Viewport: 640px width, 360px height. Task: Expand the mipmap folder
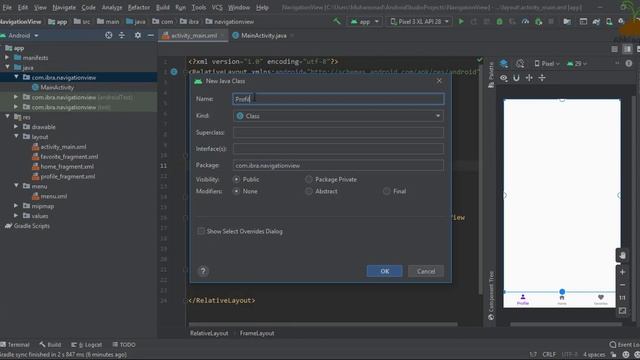tap(16, 206)
